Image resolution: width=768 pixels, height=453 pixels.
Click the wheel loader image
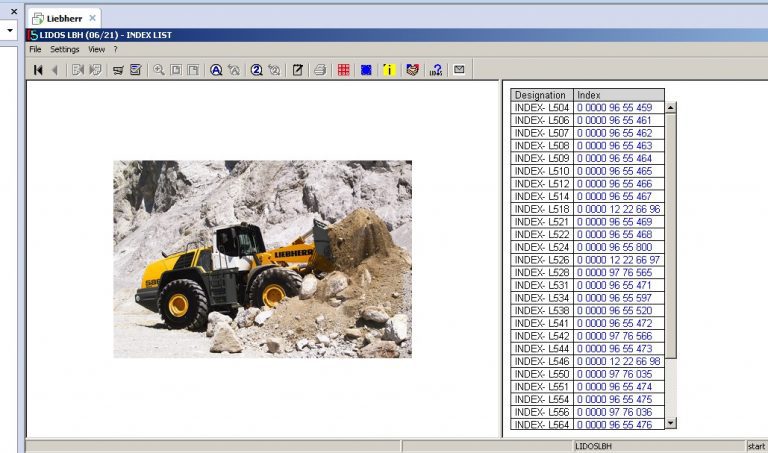[263, 259]
